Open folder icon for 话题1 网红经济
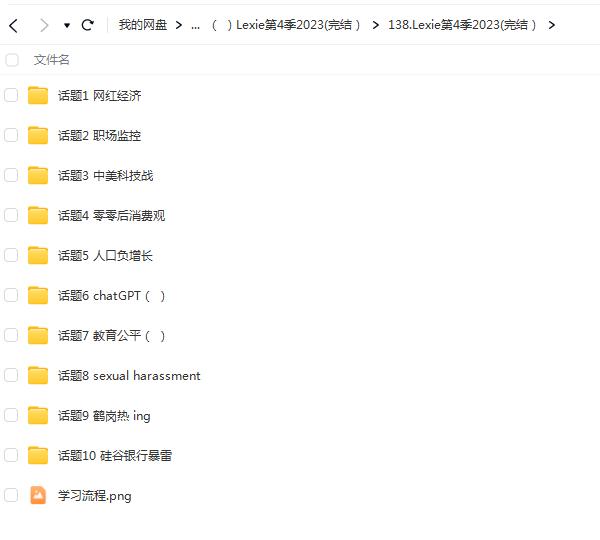The height and width of the screenshot is (540, 600). click(x=38, y=95)
